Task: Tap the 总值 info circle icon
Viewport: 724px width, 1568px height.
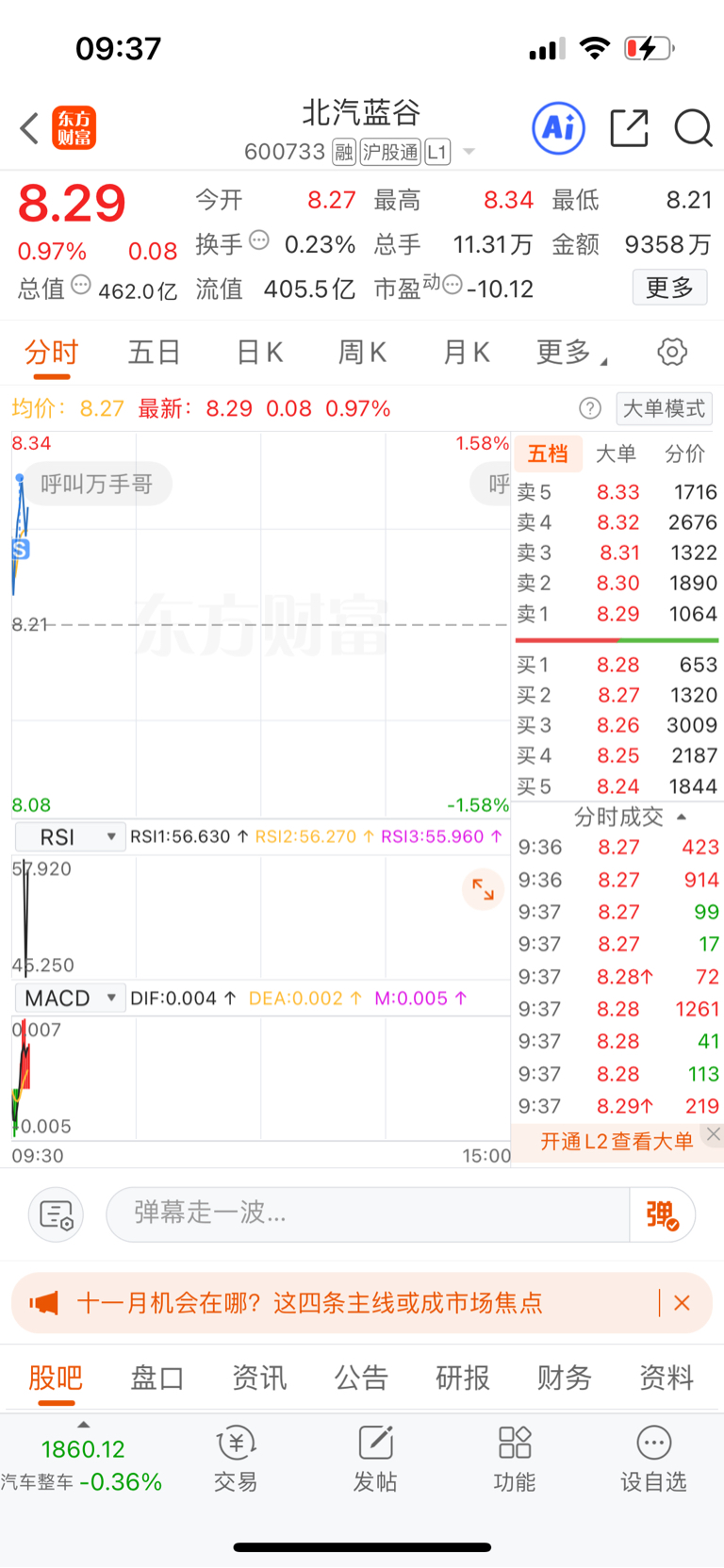Action: click(81, 285)
